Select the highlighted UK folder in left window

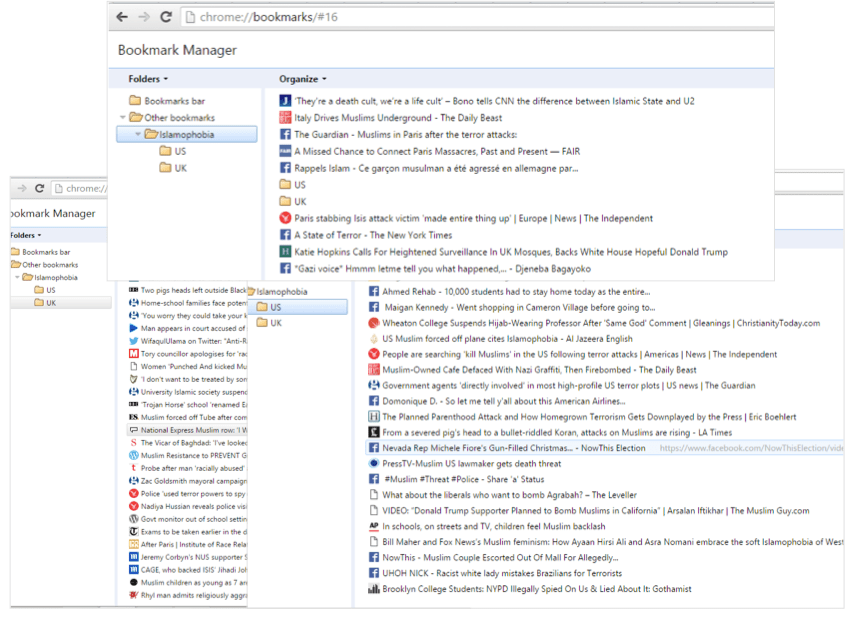pyautogui.click(x=51, y=303)
